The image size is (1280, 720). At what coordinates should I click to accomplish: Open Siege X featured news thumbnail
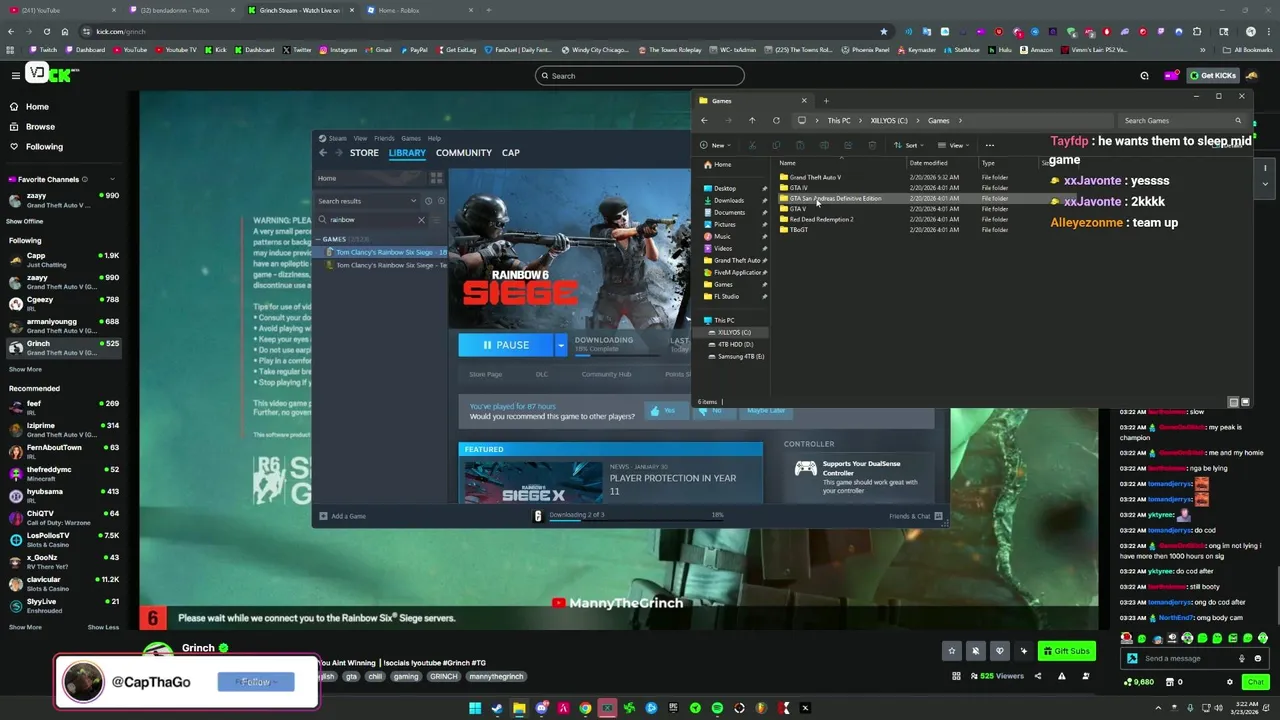click(533, 483)
